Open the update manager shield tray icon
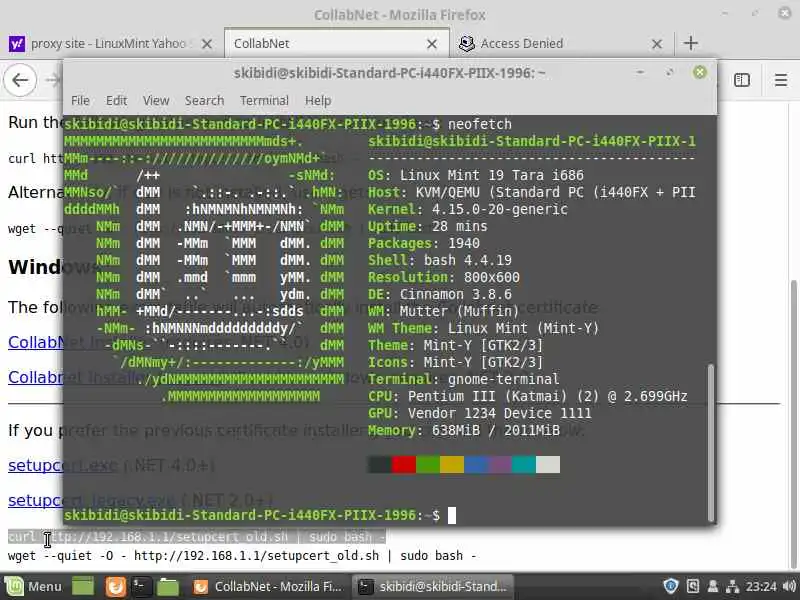 click(x=670, y=586)
